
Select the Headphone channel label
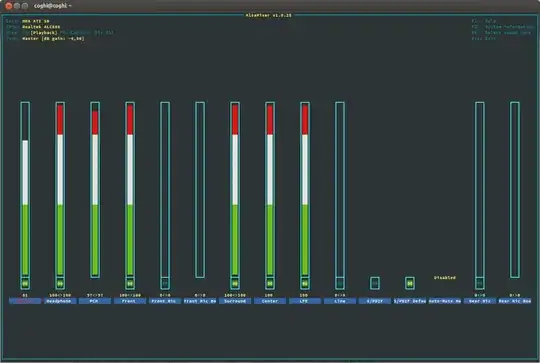(60, 301)
